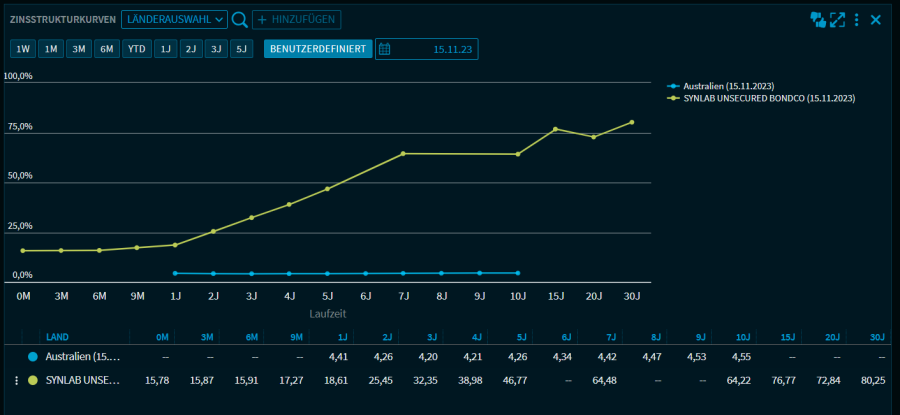Image resolution: width=900 pixels, height=415 pixels.
Task: Click the search magnifier icon
Action: coord(239,19)
